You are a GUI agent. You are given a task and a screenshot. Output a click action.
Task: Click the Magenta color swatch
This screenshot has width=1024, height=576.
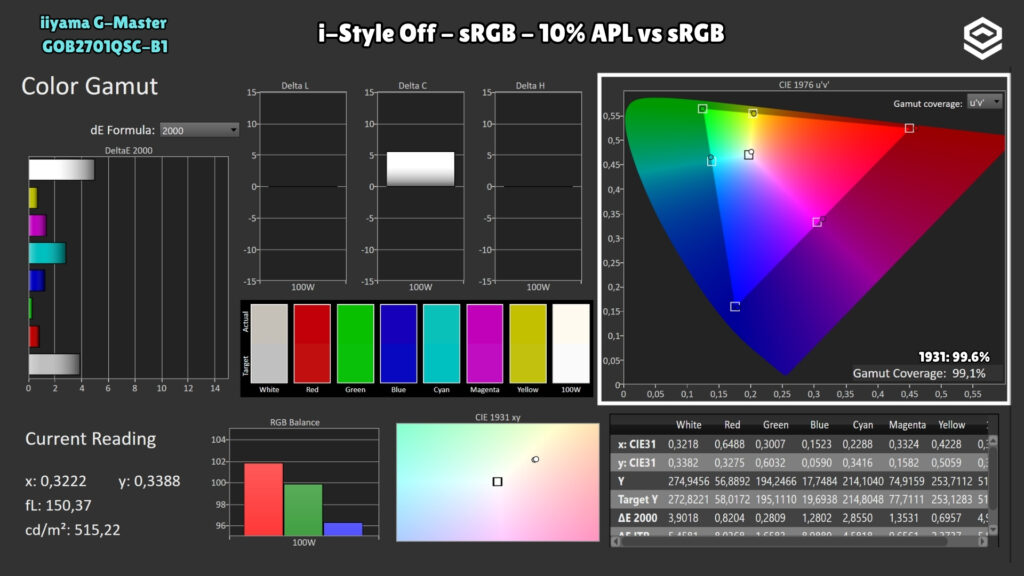485,344
